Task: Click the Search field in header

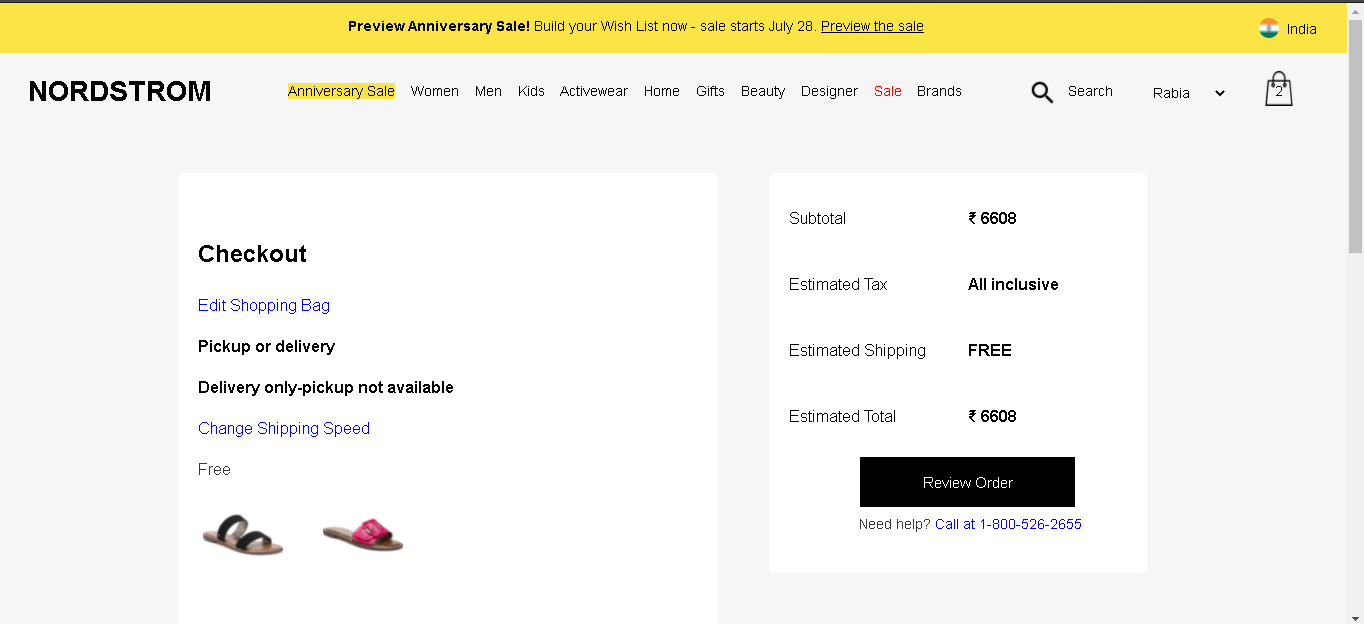Action: 1090,91
